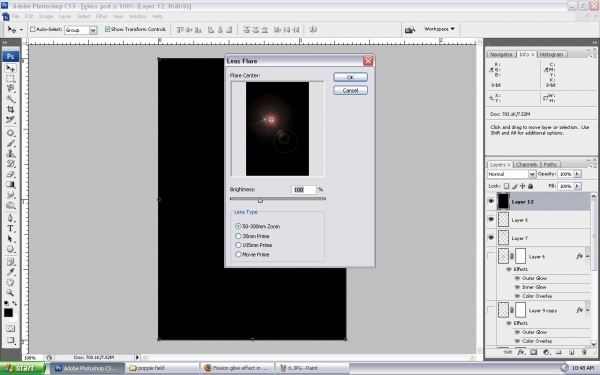This screenshot has width=600, height=375.
Task: Toggle Quick Mask mode in toolbox
Action: pyautogui.click(x=10, y=328)
